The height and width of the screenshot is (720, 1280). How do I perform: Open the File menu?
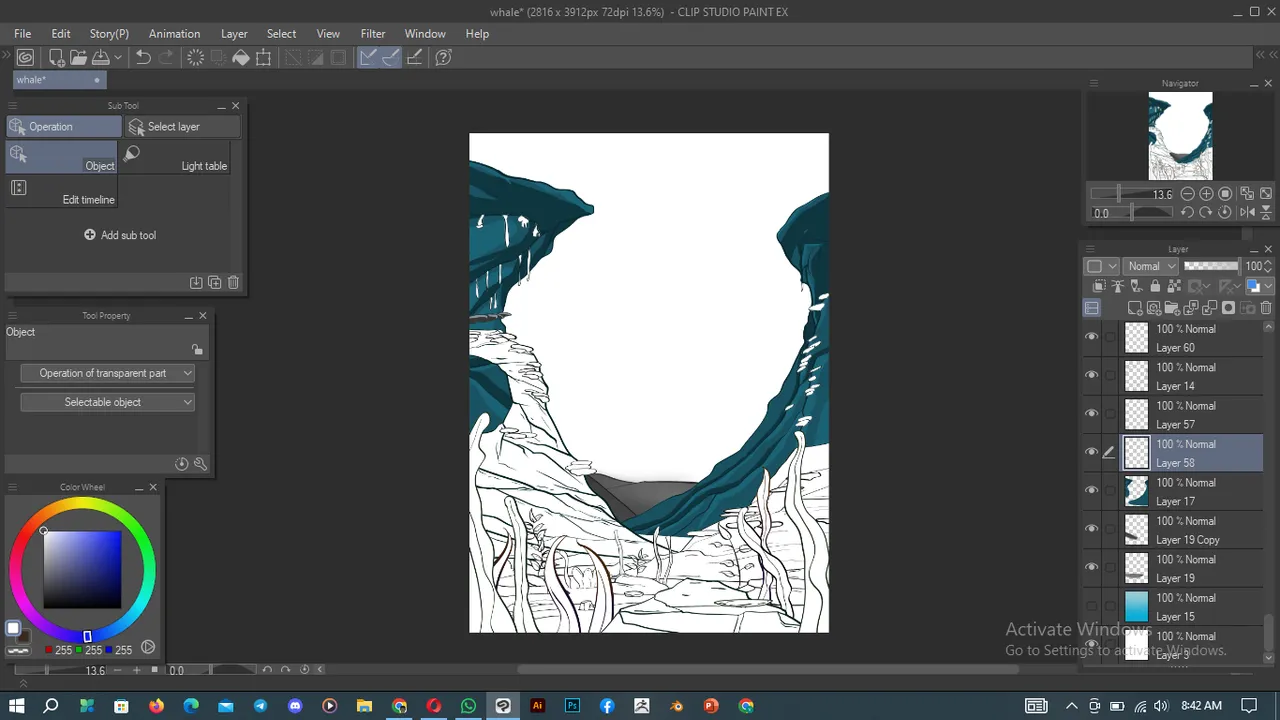coord(22,33)
